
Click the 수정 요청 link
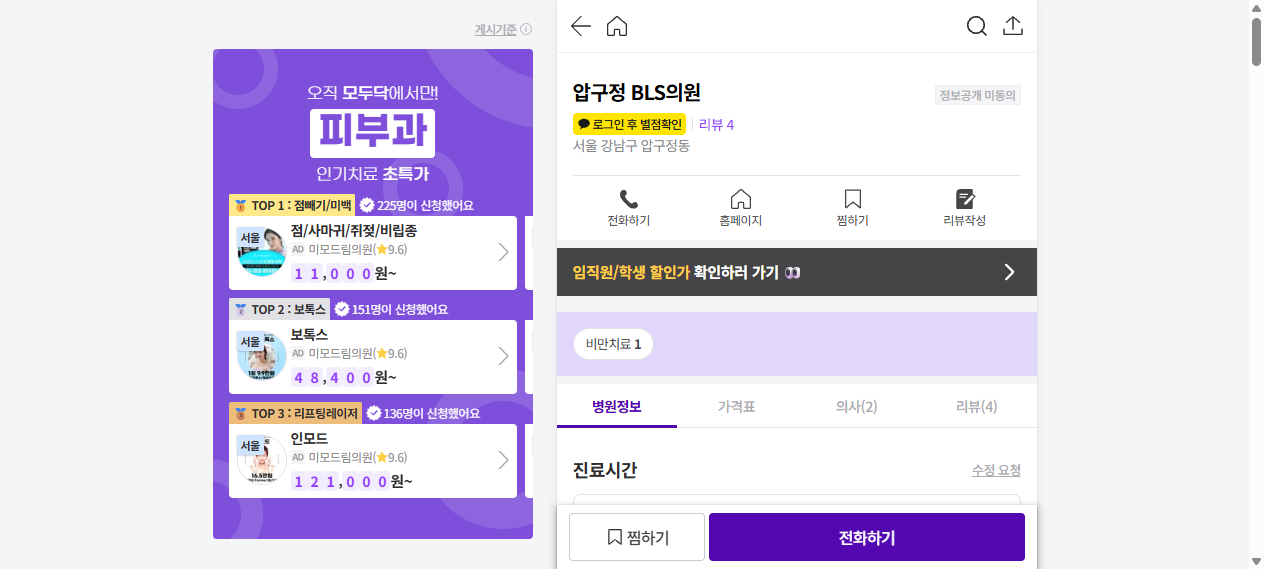tap(996, 470)
